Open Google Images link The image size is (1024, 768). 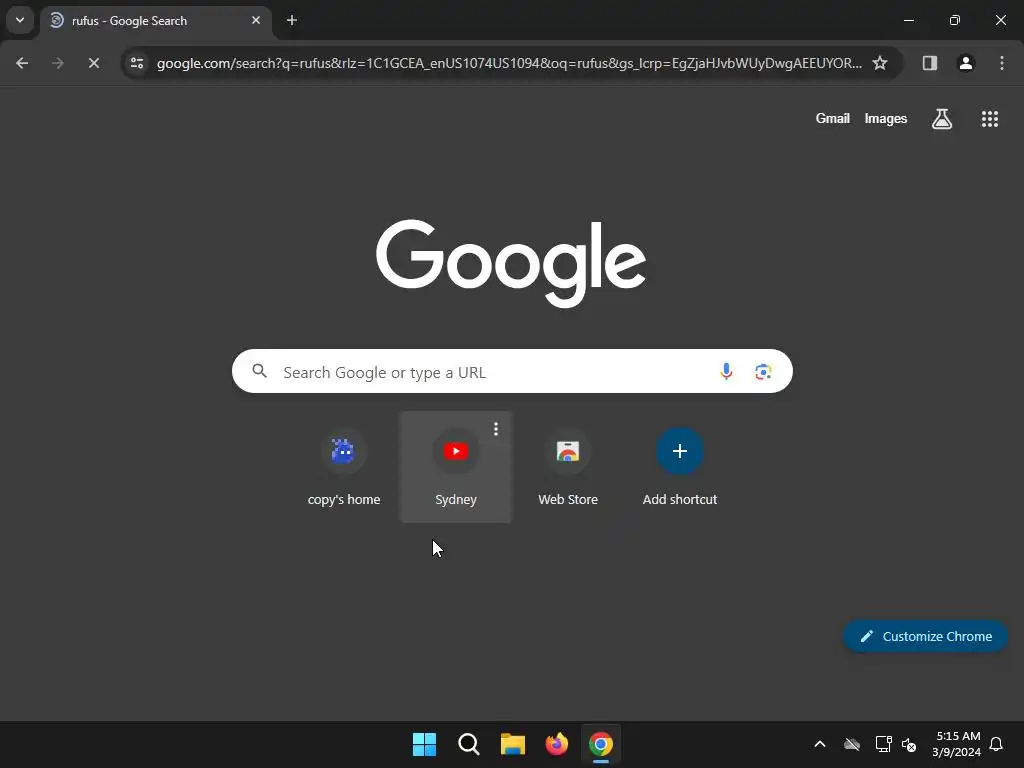click(x=886, y=118)
